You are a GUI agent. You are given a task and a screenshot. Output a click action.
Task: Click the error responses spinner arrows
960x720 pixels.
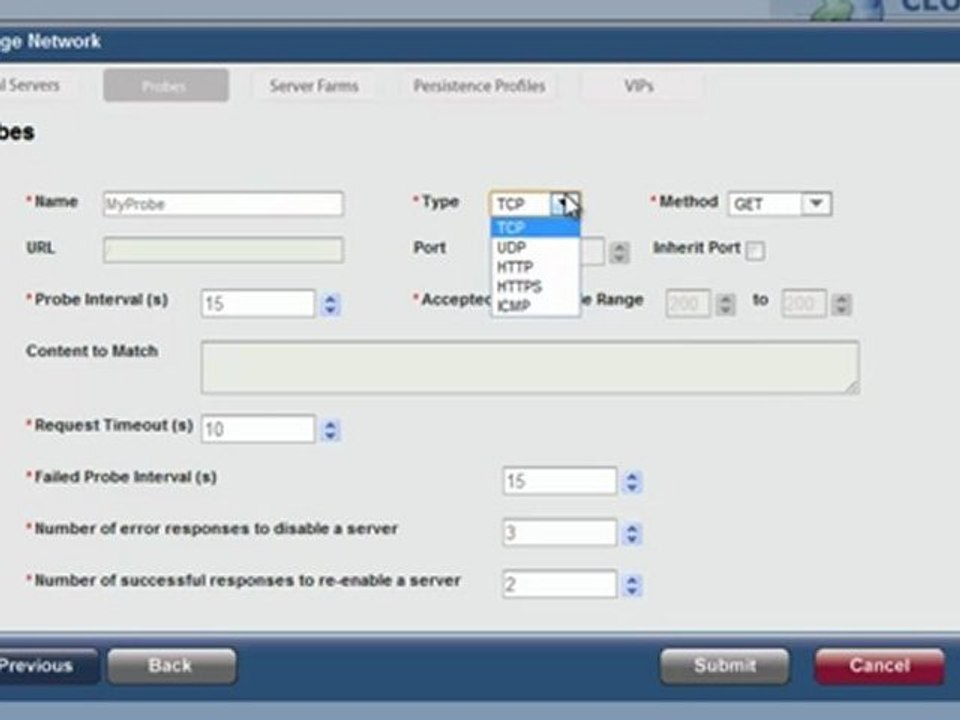(x=632, y=534)
